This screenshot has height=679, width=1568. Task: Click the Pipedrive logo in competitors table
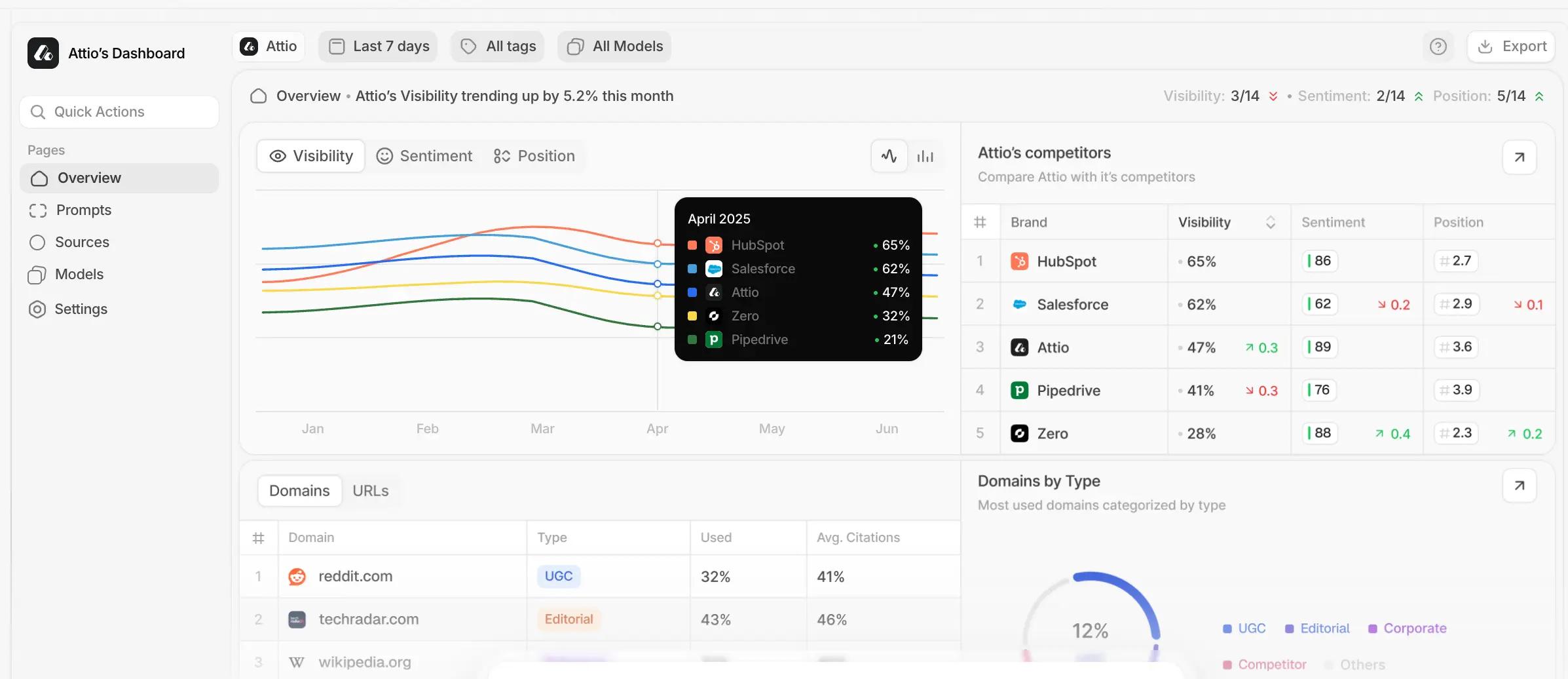coord(1019,391)
